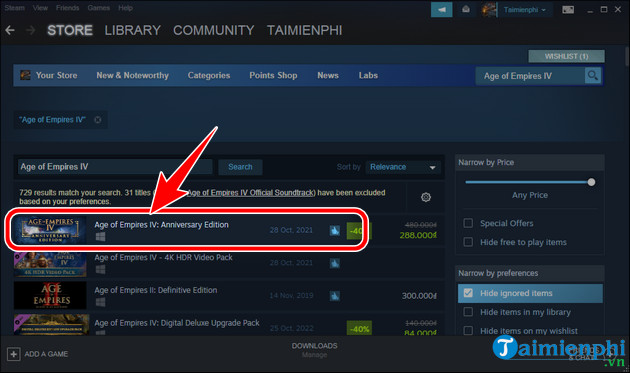Viewport: 630px width, 373px height.
Task: Open Age of Empires II Definitive Edition thumbnail
Action: click(x=50, y=295)
